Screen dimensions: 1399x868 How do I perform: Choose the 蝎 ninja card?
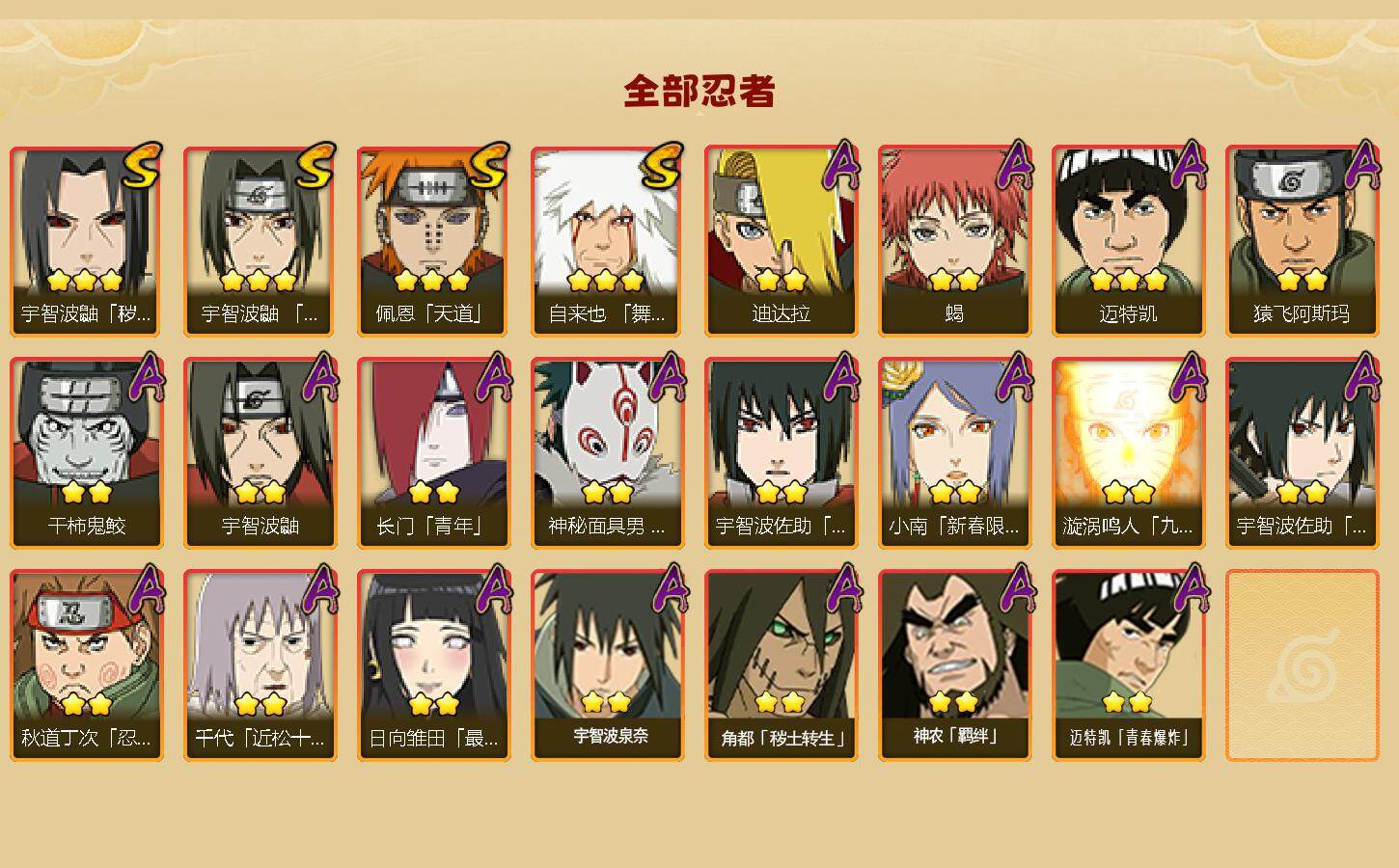pyautogui.click(x=954, y=241)
